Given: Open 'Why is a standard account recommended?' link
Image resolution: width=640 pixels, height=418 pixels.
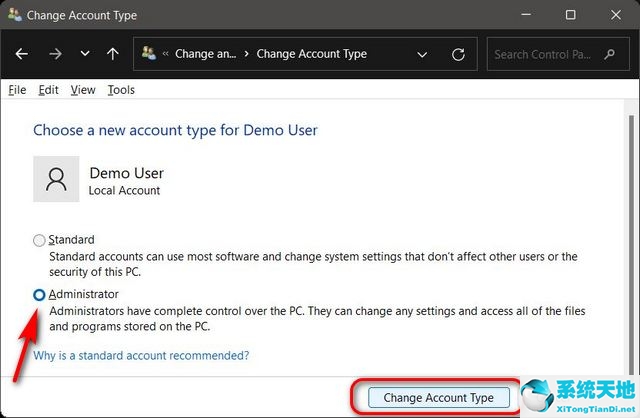Looking at the screenshot, I should (x=141, y=356).
